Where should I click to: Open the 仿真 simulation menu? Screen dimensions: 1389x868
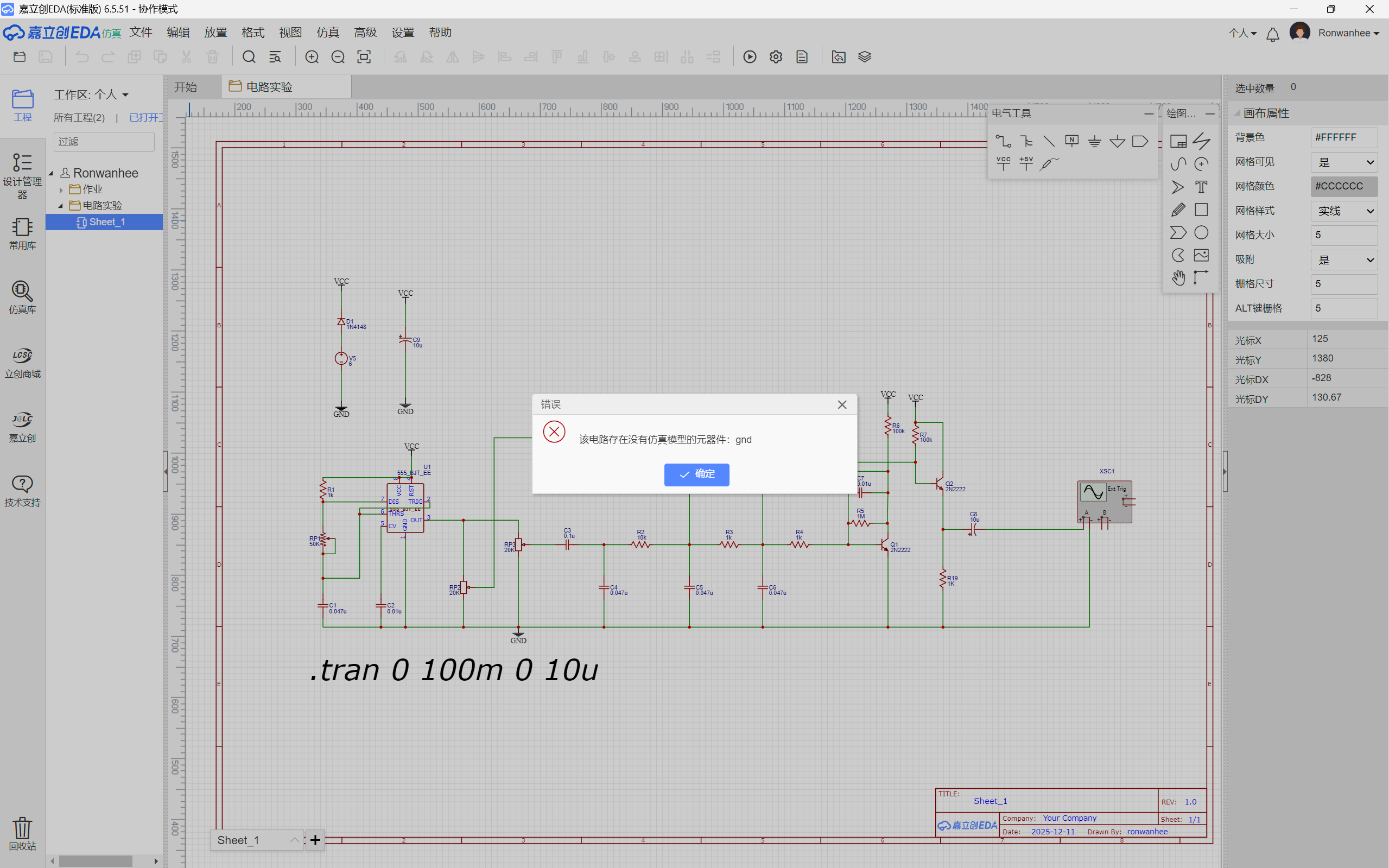328,33
